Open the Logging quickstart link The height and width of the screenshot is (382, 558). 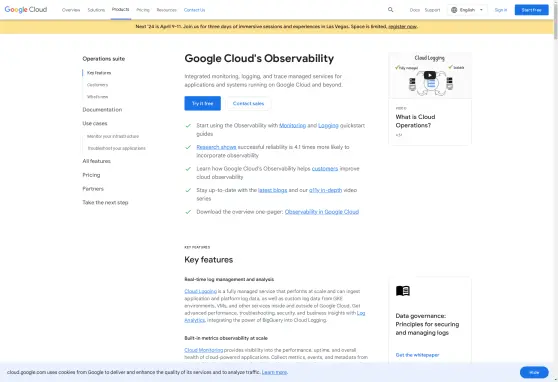coord(328,125)
